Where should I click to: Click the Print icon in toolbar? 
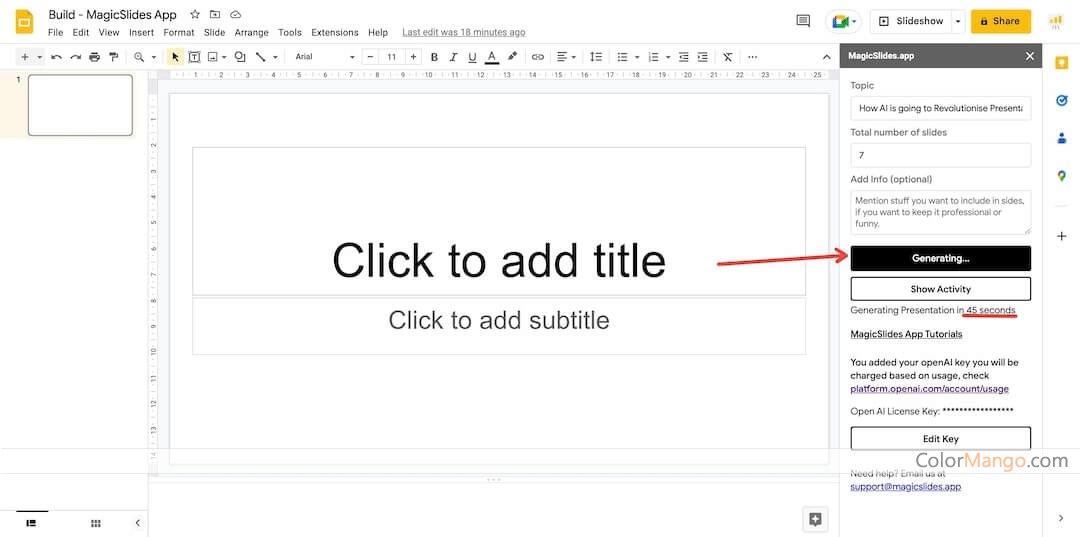click(x=94, y=57)
